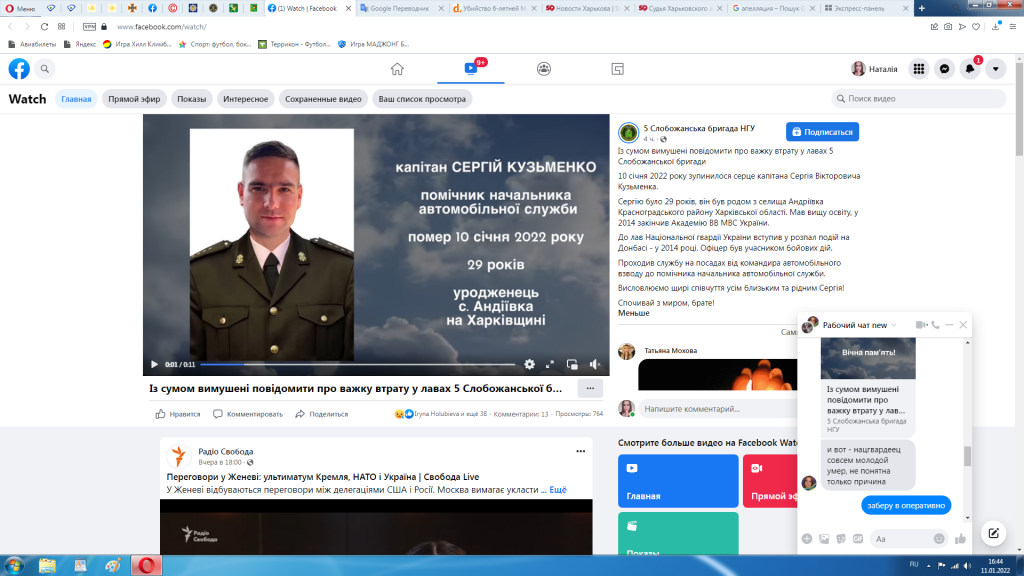Image resolution: width=1024 pixels, height=576 pixels.
Task: Play the video with the play button
Action: [x=154, y=364]
